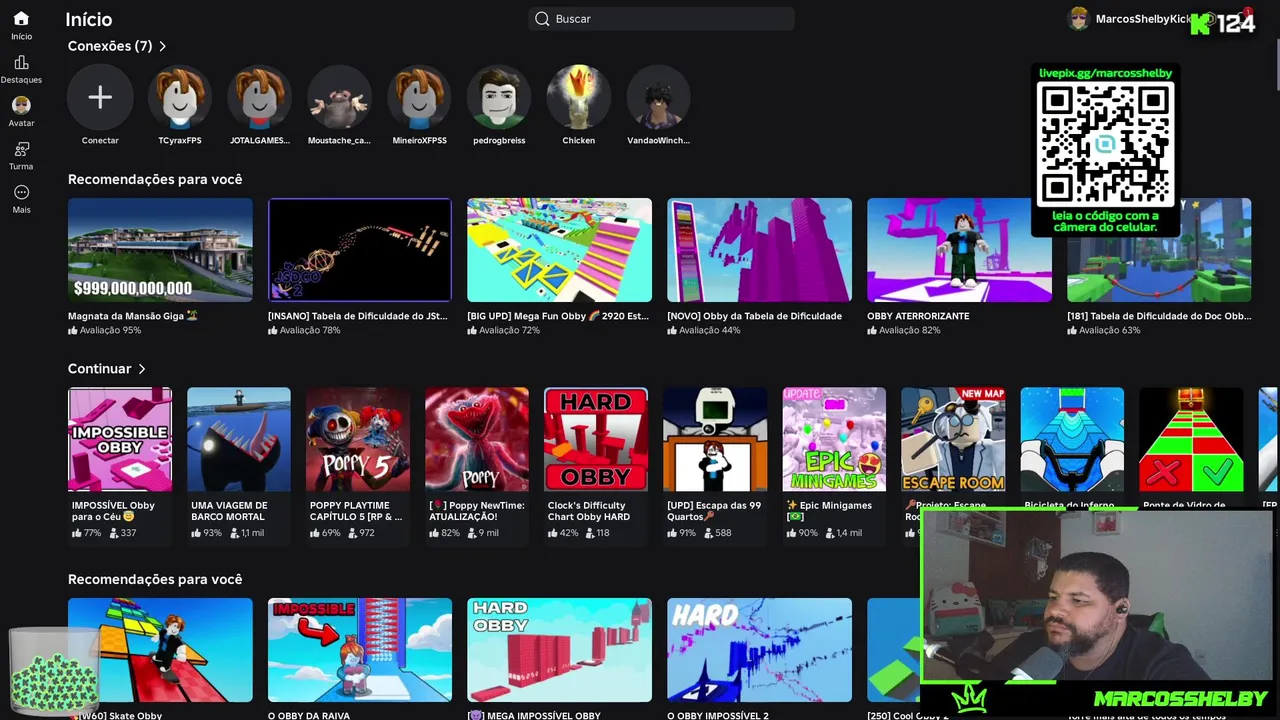Click the search magnifier icon
This screenshot has height=720, width=1280.
(542, 19)
